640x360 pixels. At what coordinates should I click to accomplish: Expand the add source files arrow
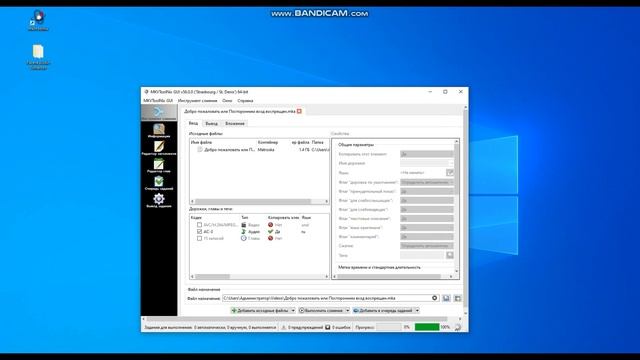pyautogui.click(x=293, y=311)
